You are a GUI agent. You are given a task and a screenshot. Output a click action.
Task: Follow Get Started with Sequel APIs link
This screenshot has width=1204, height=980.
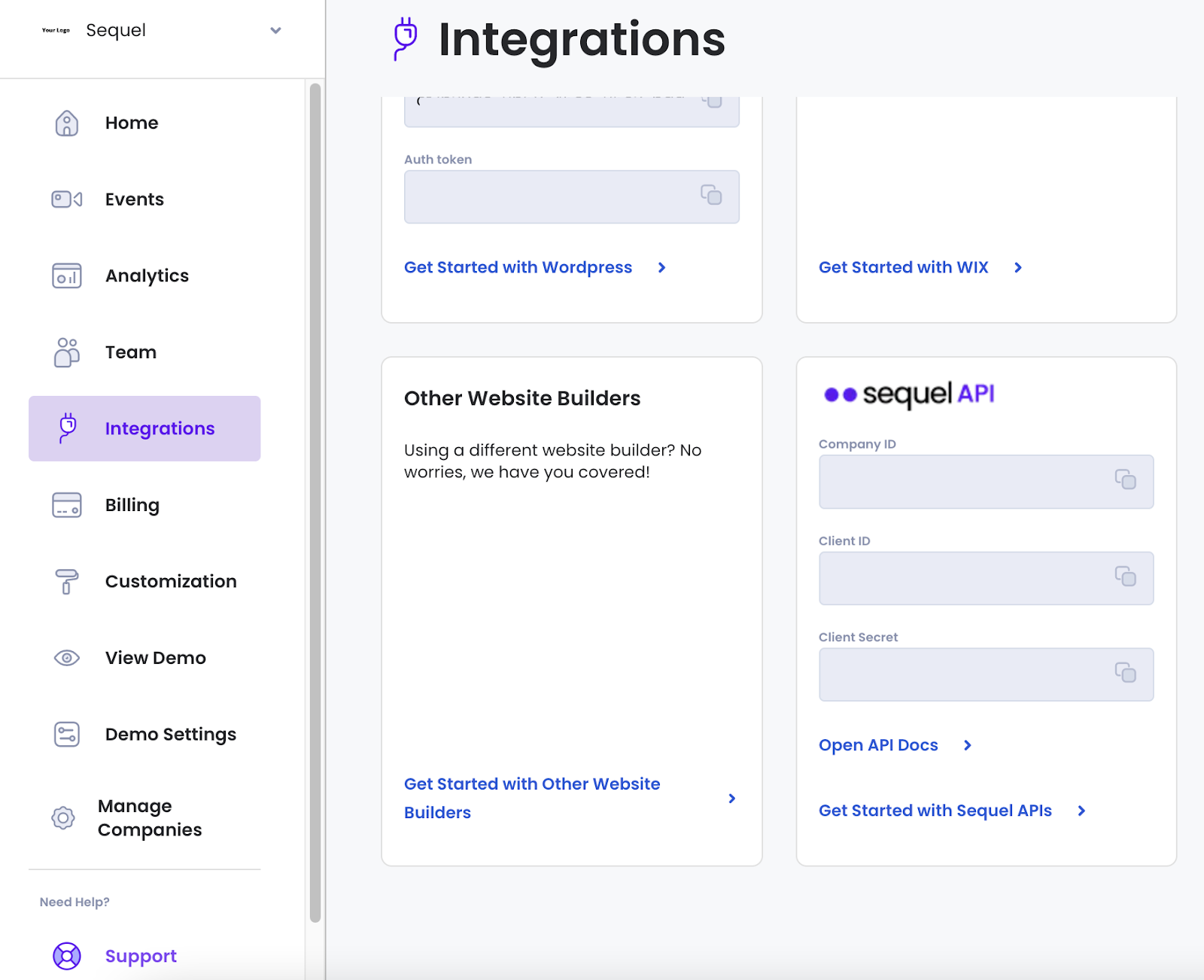click(935, 811)
